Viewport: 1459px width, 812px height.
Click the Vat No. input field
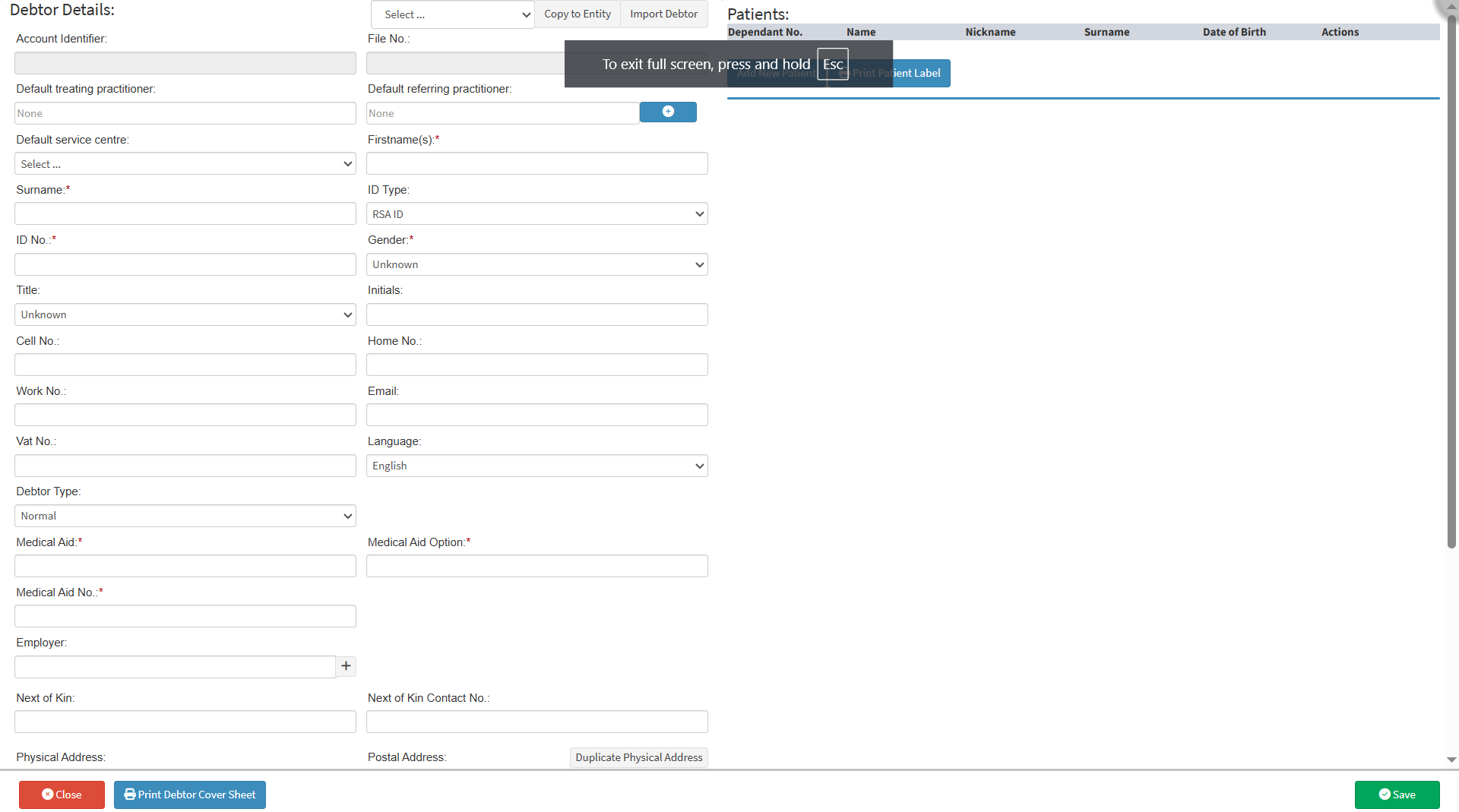185,466
